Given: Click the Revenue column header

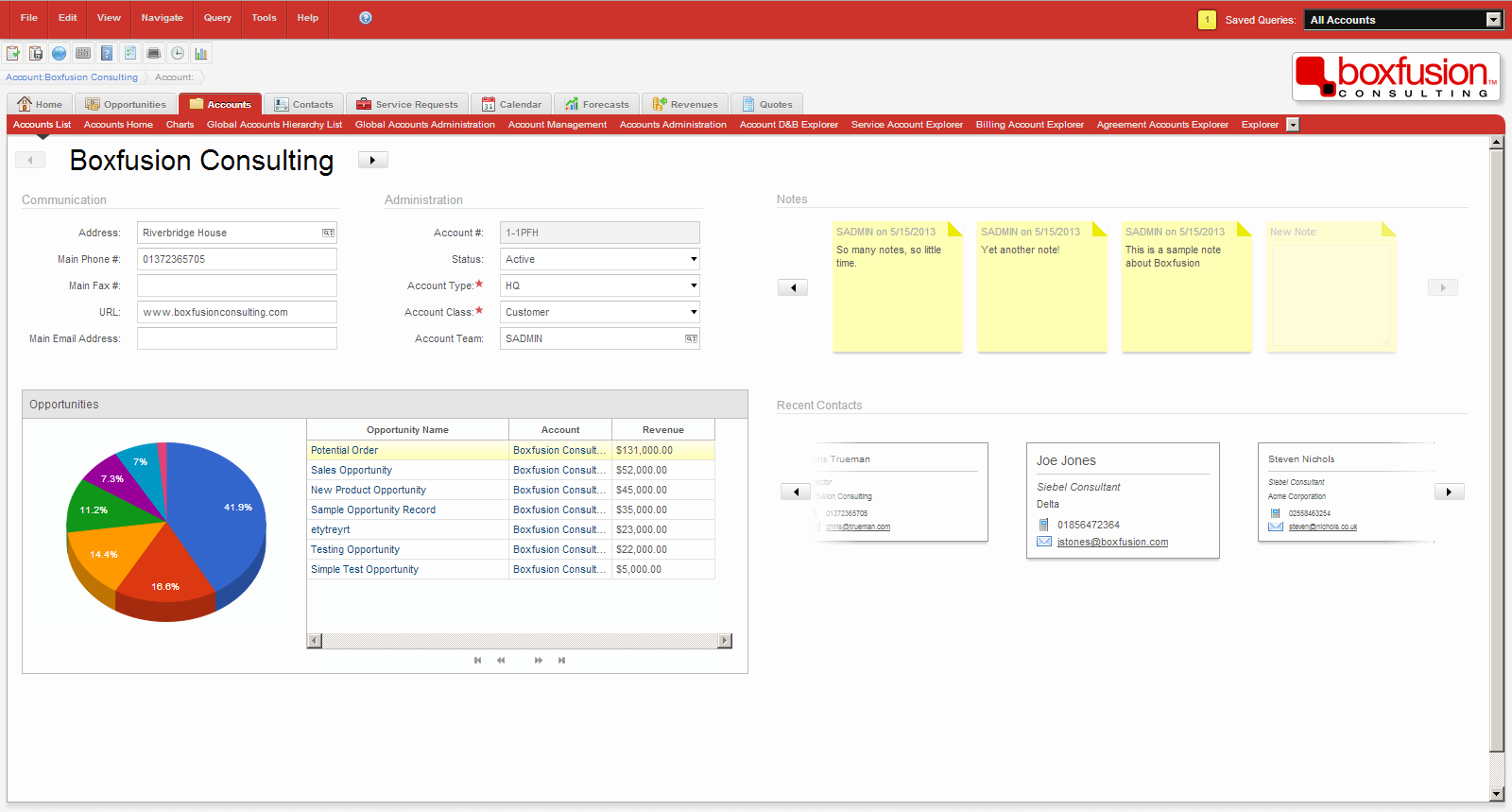Looking at the screenshot, I should [x=662, y=429].
